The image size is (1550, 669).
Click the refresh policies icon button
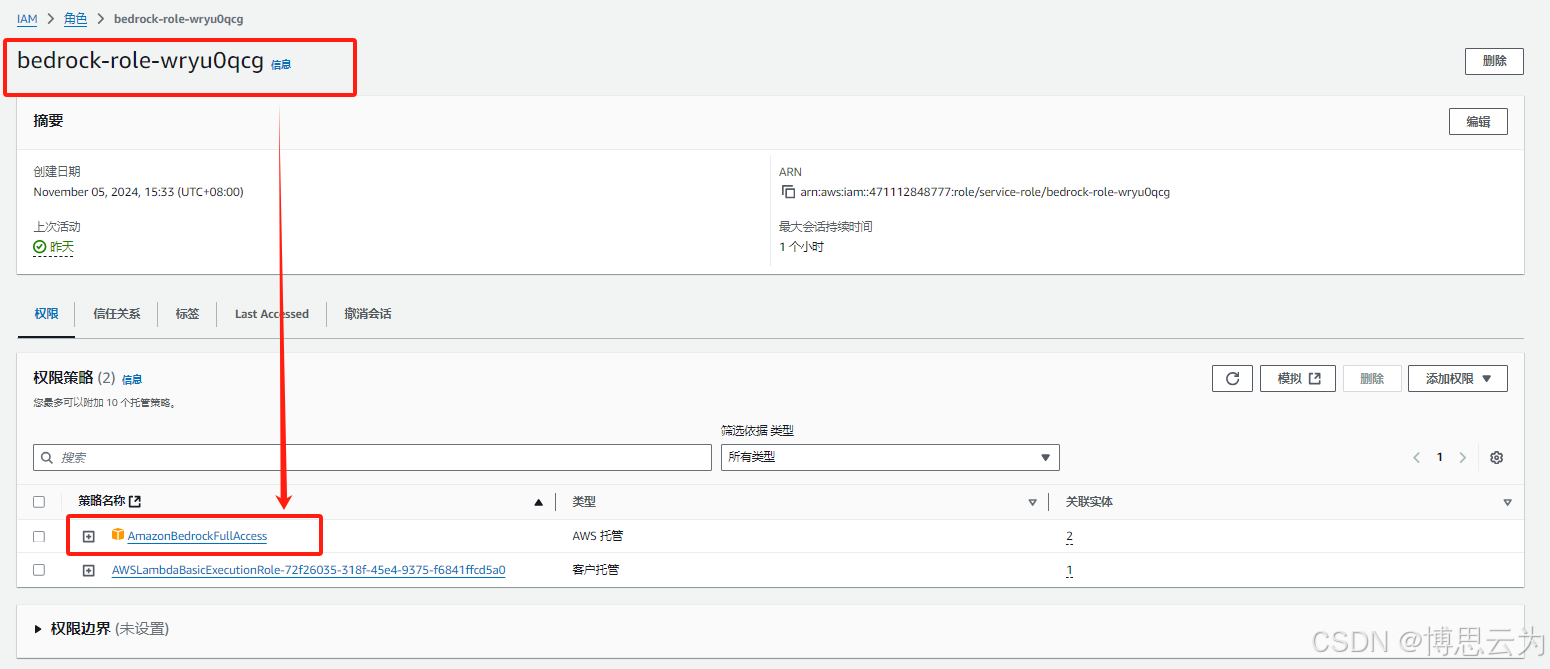pyautogui.click(x=1232, y=379)
